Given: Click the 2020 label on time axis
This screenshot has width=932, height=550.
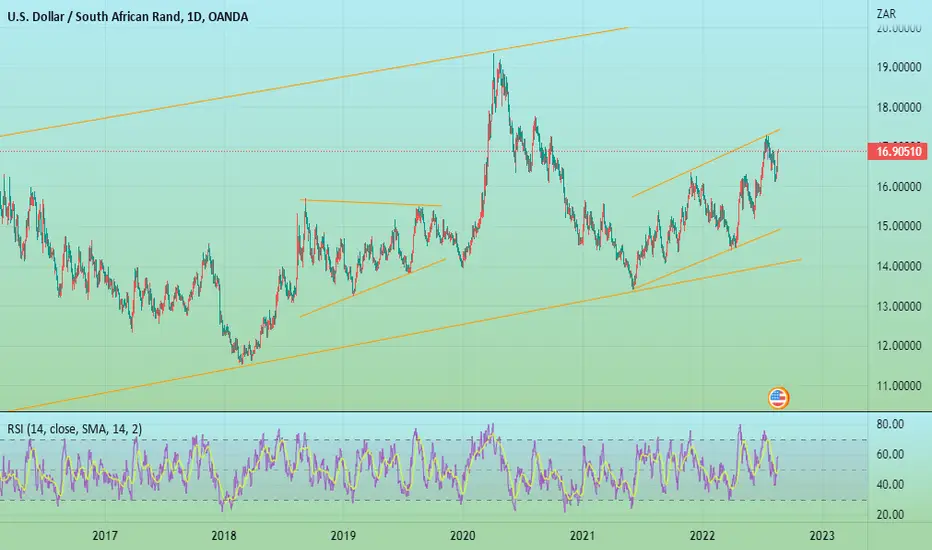Looking at the screenshot, I should 462,536.
